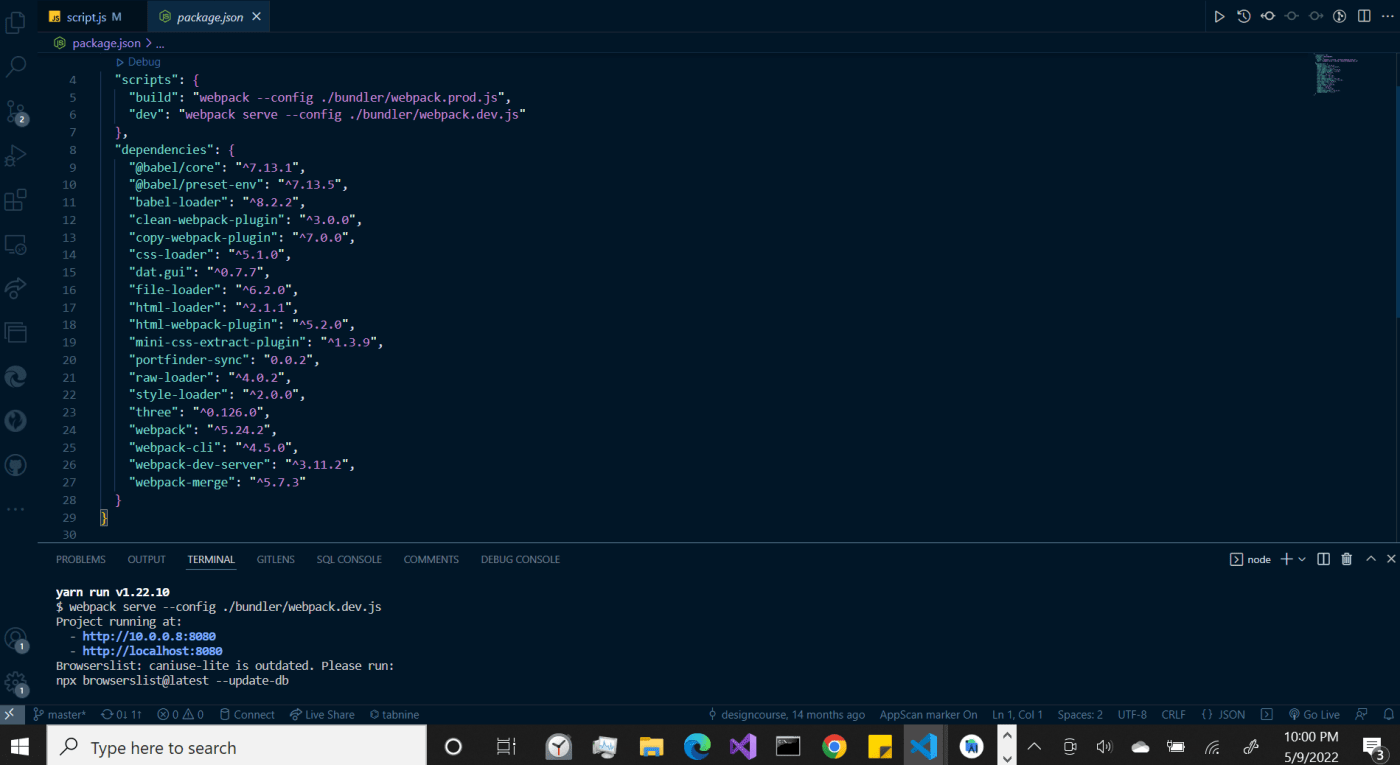This screenshot has height=765, width=1400.
Task: Open the Search view in activity bar
Action: (x=16, y=67)
